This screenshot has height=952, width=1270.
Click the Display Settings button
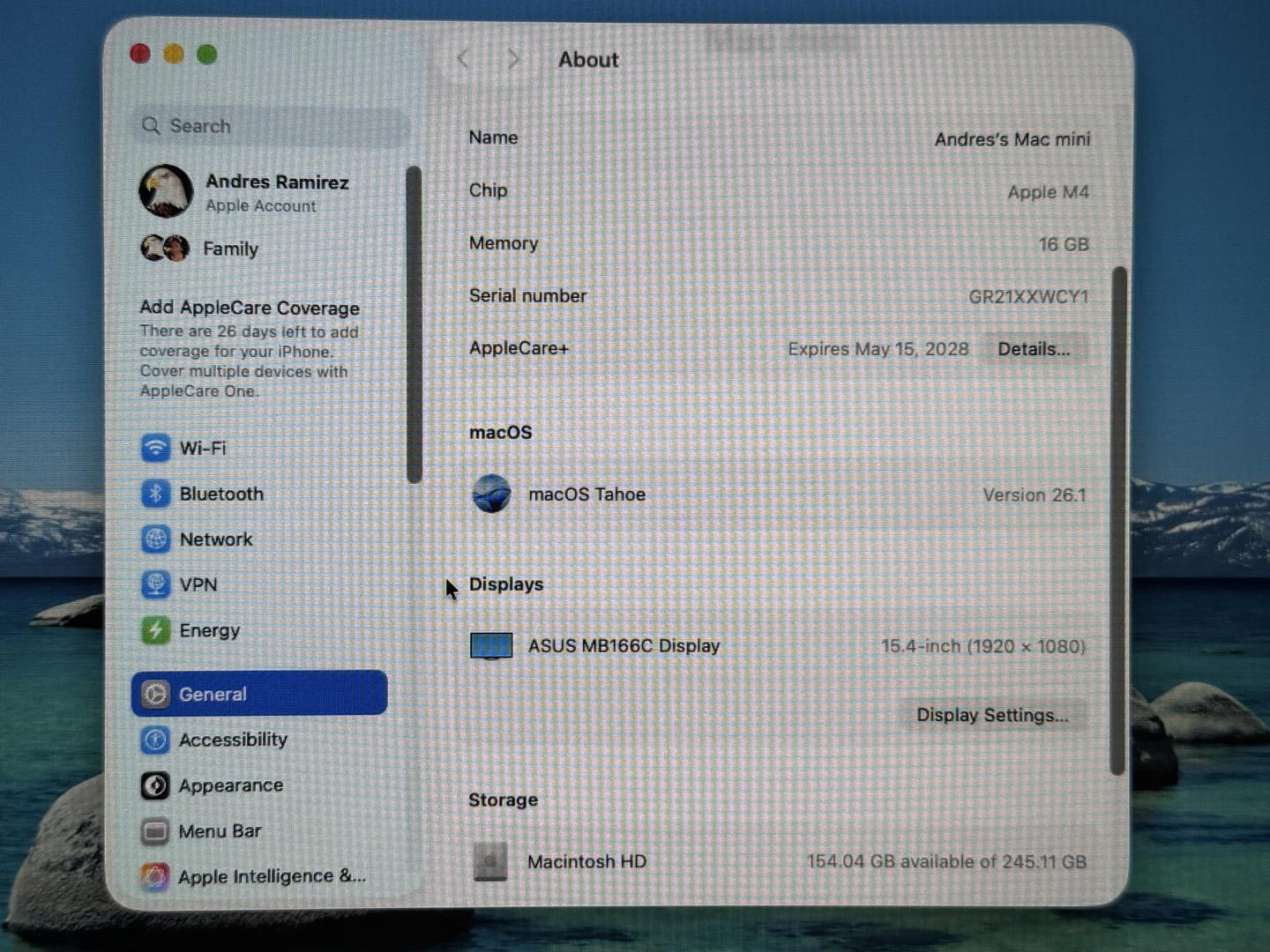click(x=991, y=715)
